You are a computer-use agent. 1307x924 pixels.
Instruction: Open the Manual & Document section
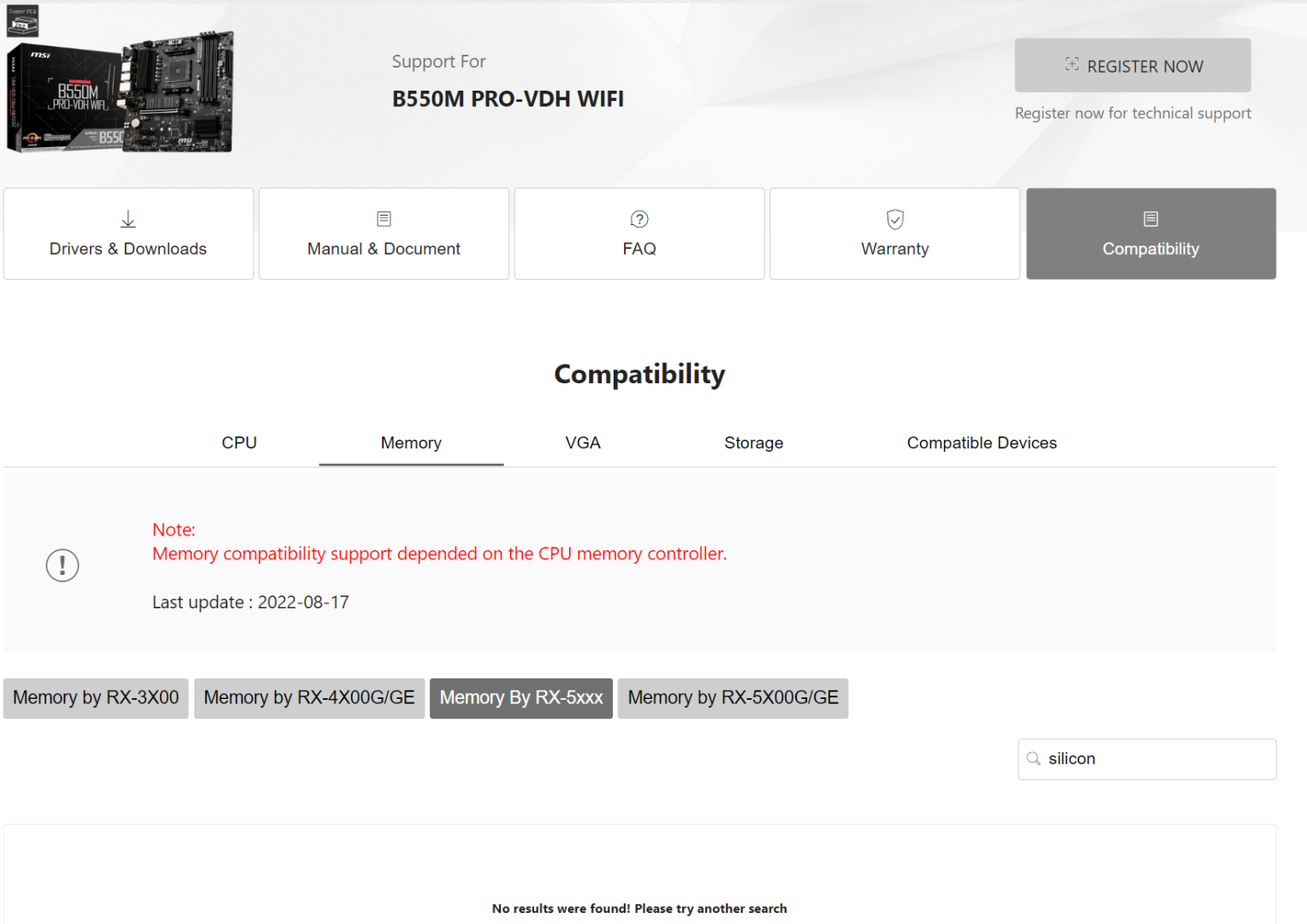pyautogui.click(x=384, y=234)
